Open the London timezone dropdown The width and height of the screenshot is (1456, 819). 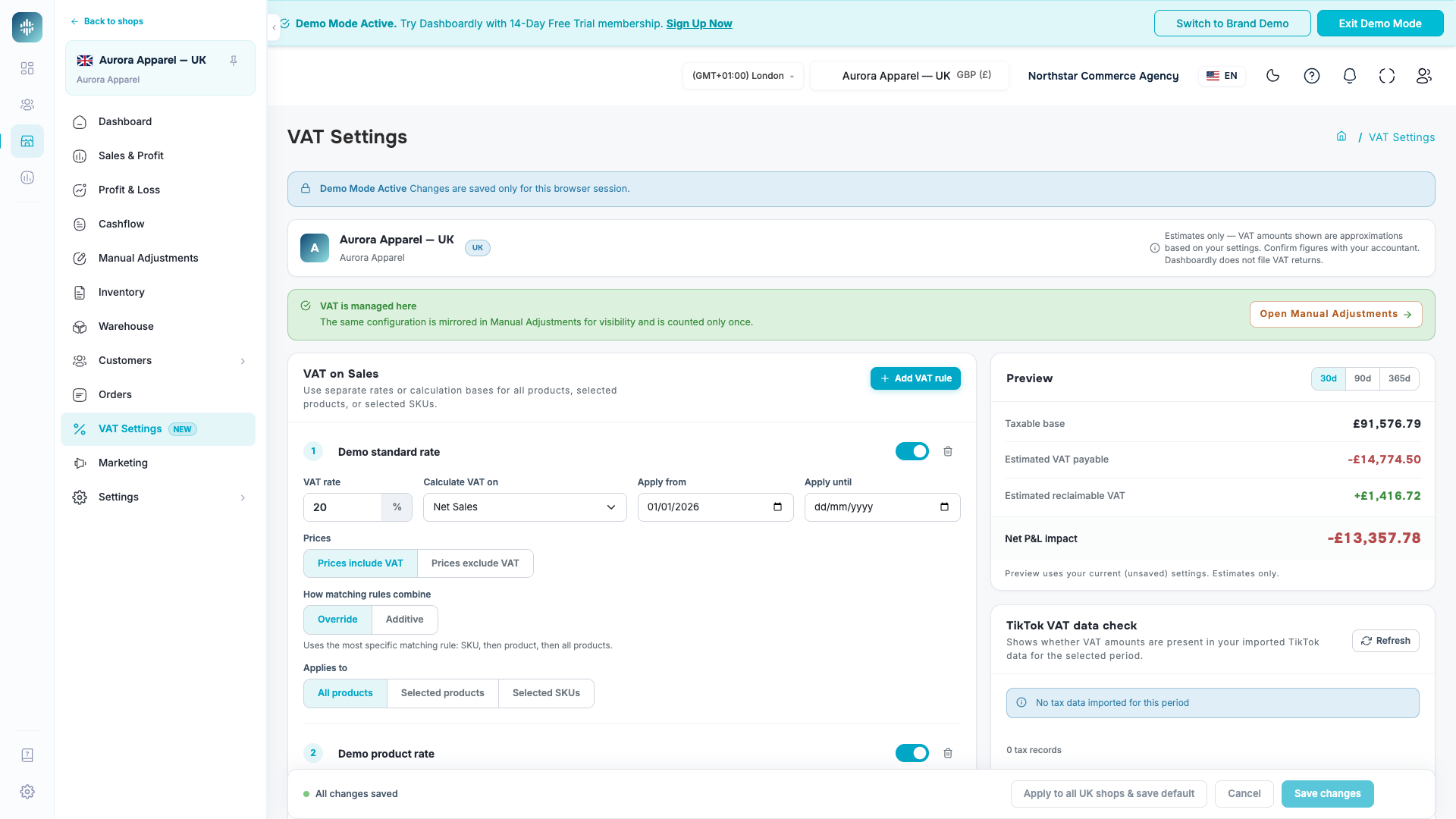click(743, 76)
